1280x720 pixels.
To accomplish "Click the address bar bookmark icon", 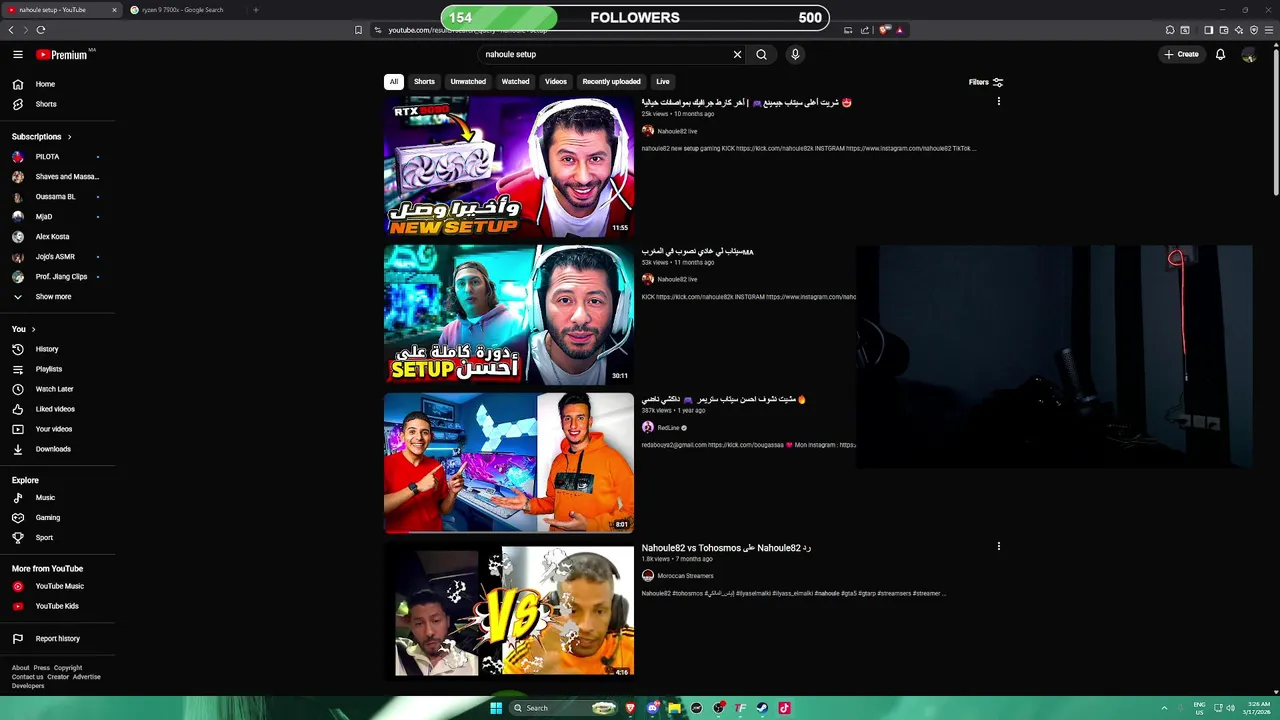I will tap(358, 30).
